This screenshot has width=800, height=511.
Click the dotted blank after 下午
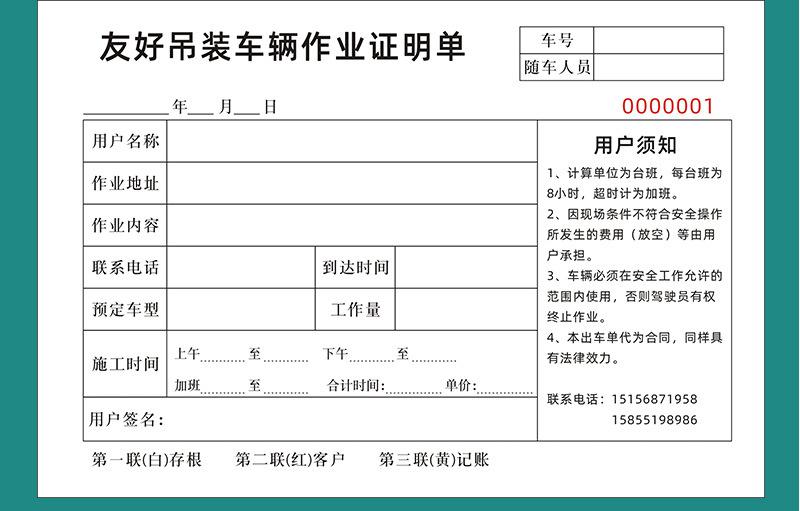(x=372, y=356)
